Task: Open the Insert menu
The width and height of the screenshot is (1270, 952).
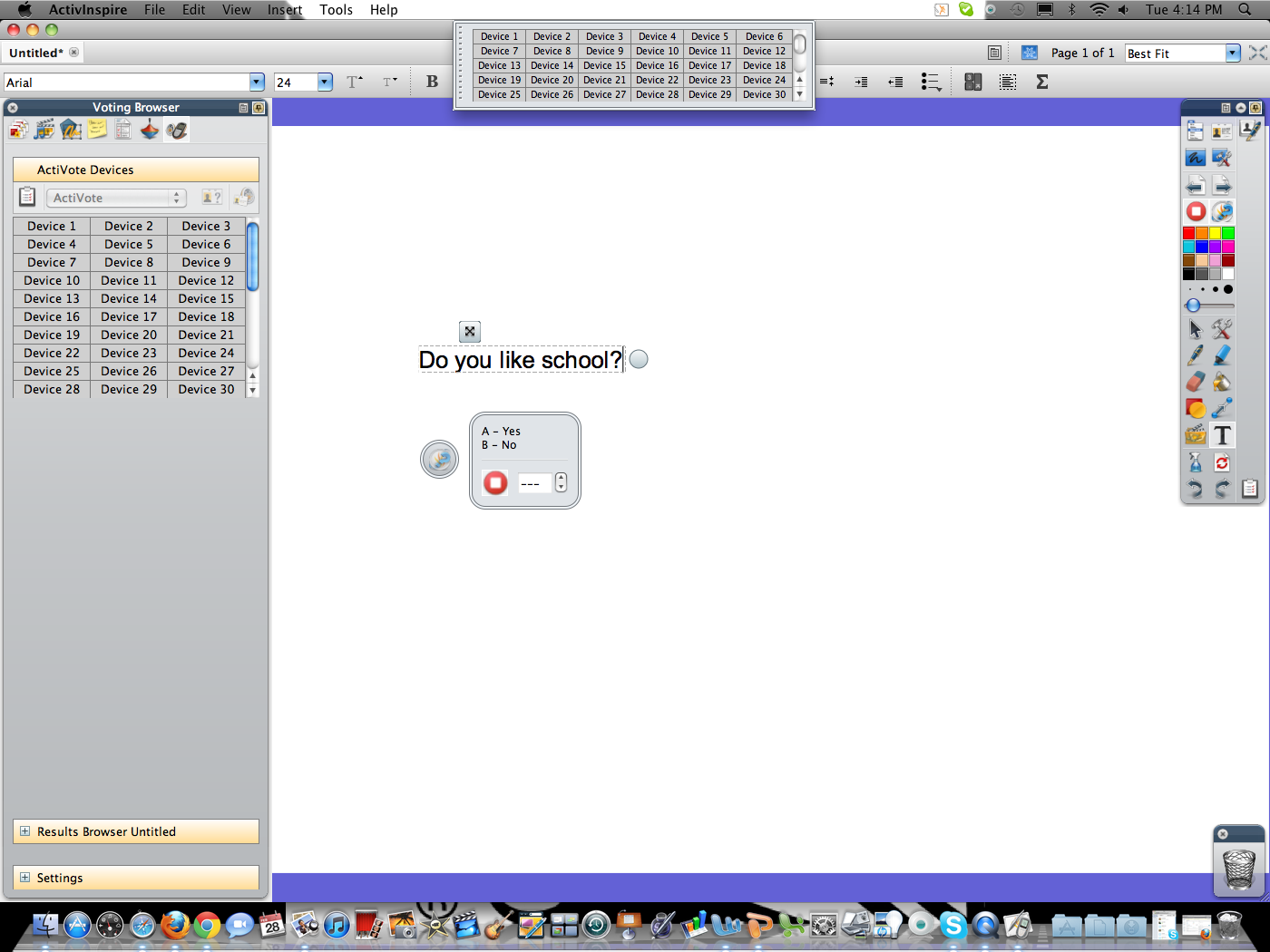Action: click(284, 10)
